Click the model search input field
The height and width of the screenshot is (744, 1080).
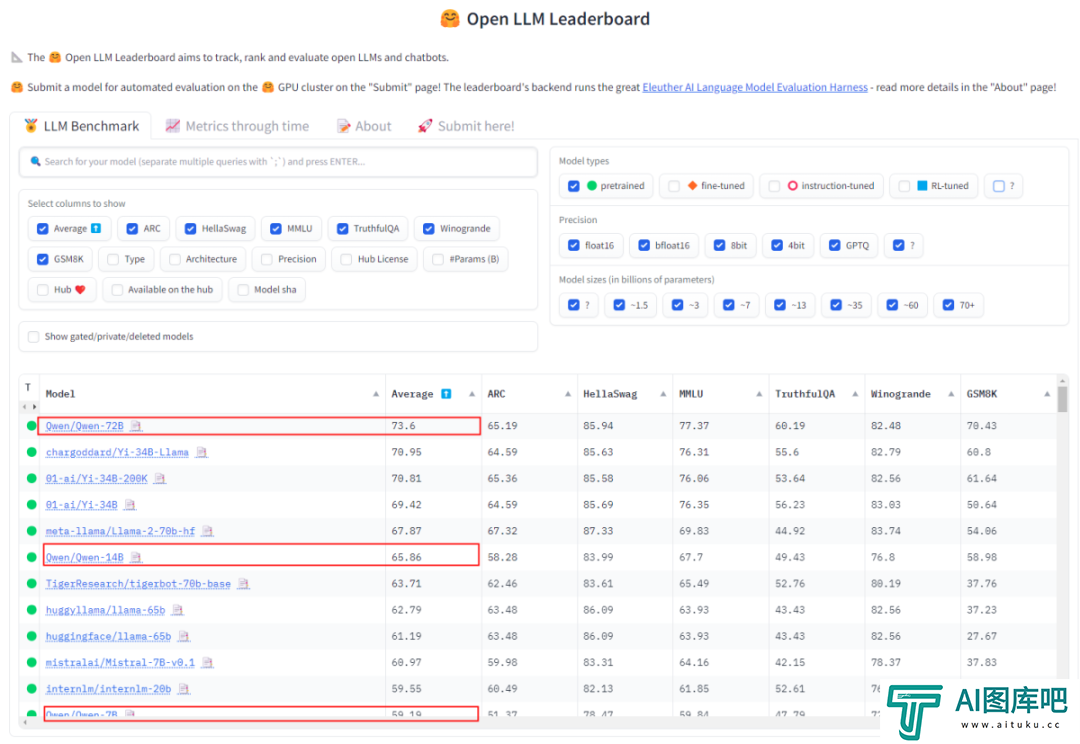[x=278, y=162]
